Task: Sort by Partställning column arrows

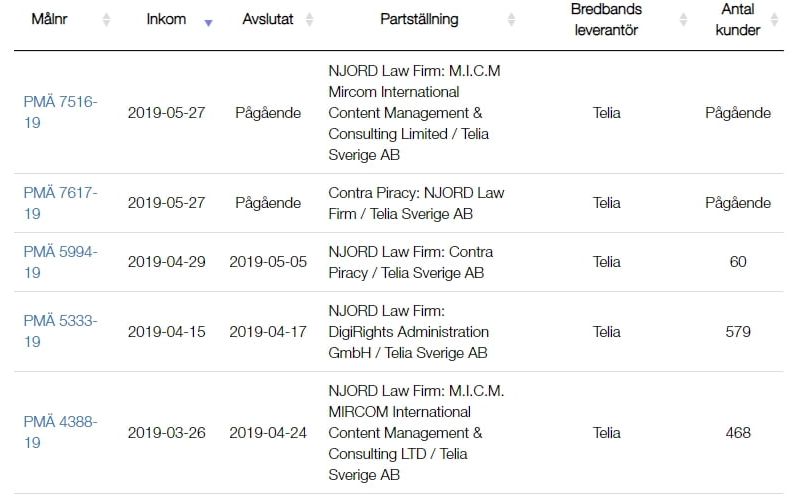Action: click(511, 19)
